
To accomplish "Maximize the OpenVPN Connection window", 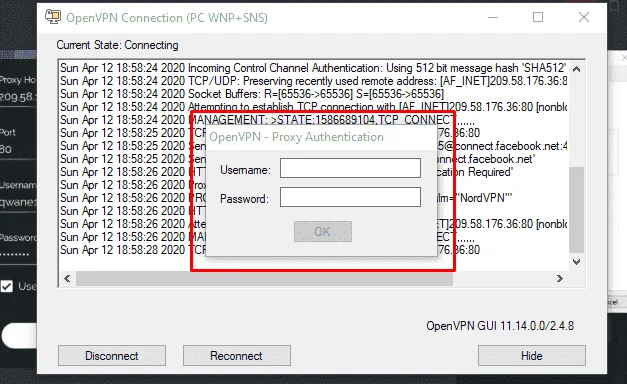I will [x=538, y=17].
